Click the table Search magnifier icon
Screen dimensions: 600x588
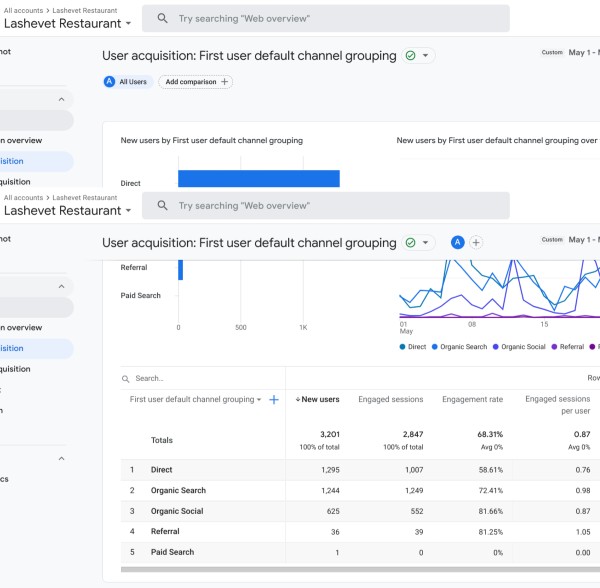click(126, 379)
